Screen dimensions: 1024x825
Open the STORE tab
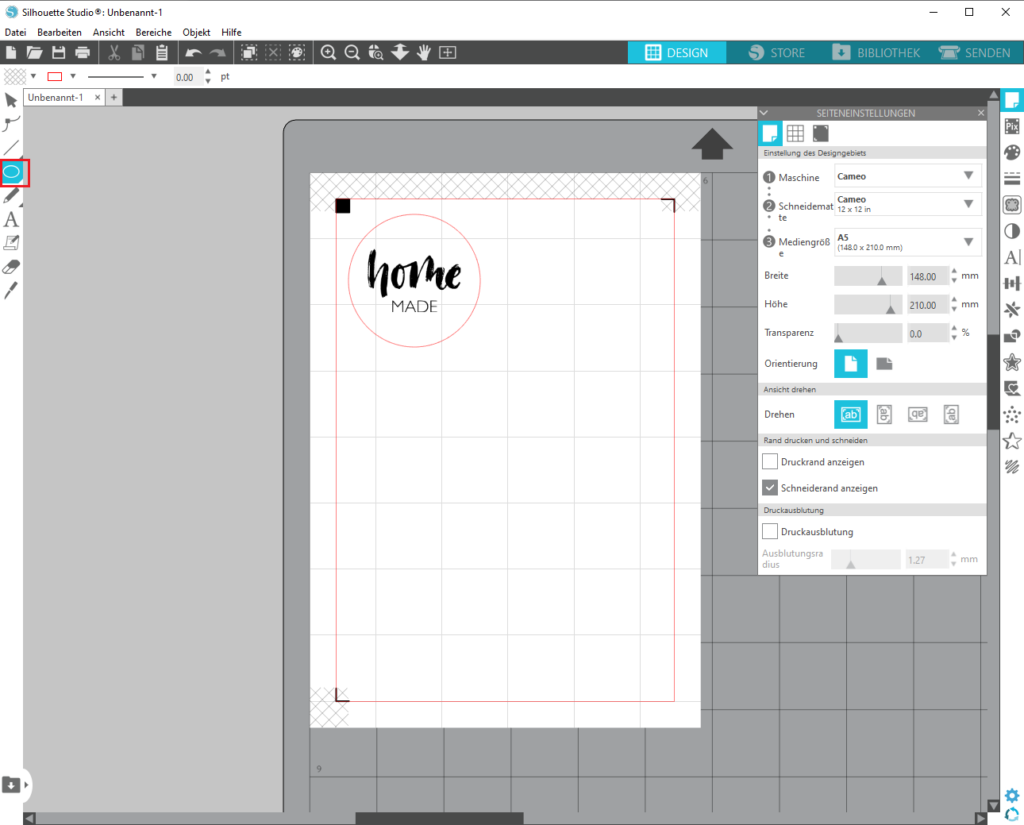coord(777,52)
